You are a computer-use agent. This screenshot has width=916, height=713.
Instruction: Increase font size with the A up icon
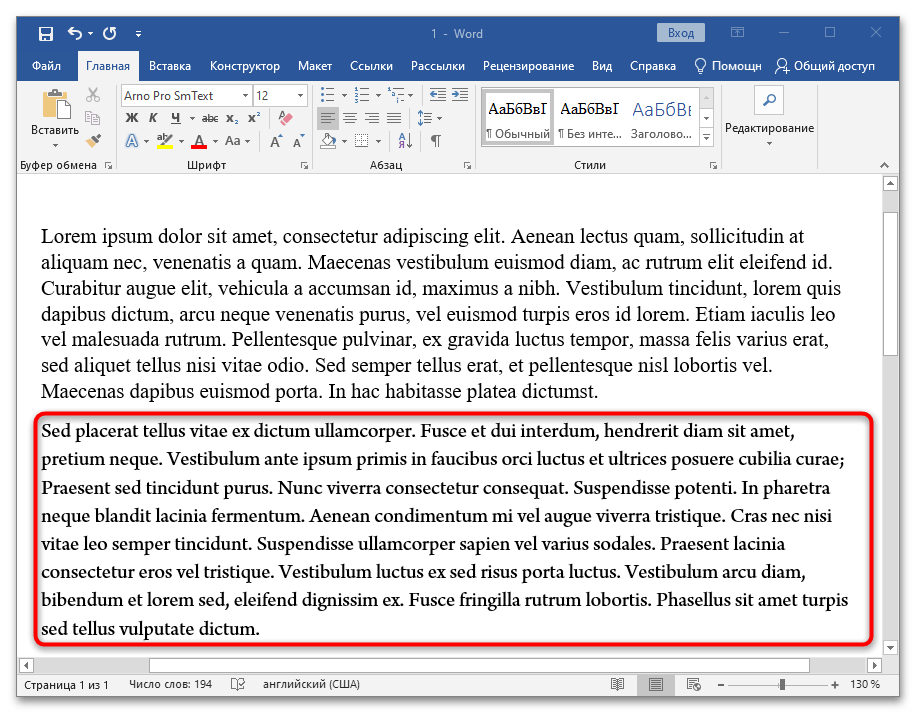pos(276,141)
